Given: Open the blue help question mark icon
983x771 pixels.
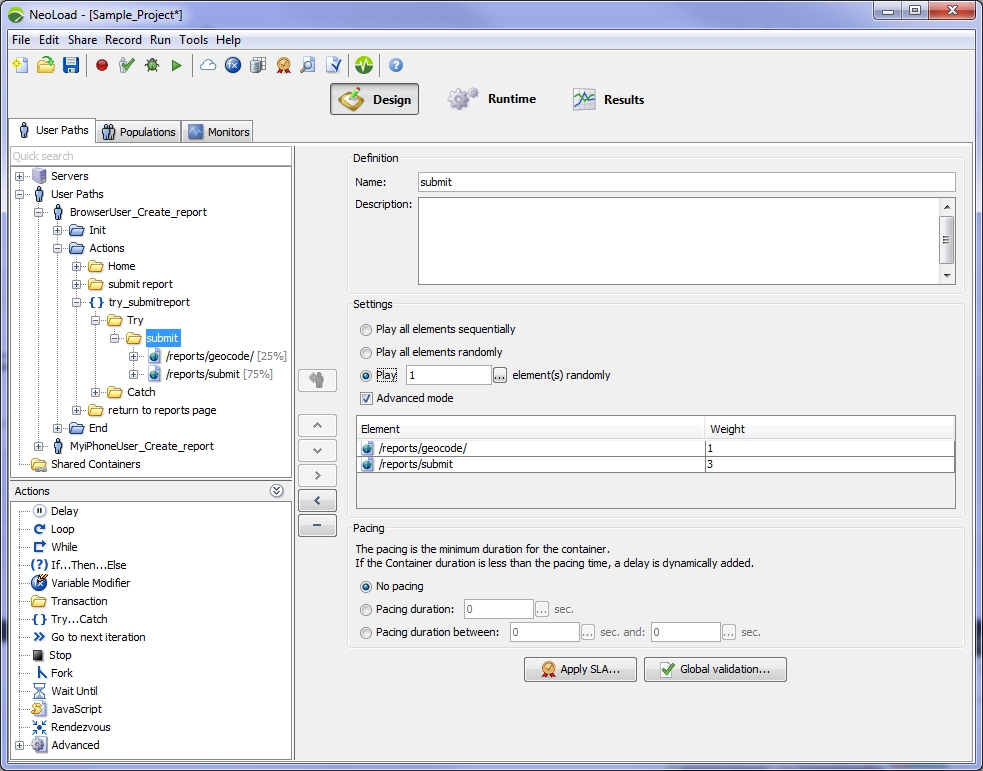Looking at the screenshot, I should coord(396,65).
